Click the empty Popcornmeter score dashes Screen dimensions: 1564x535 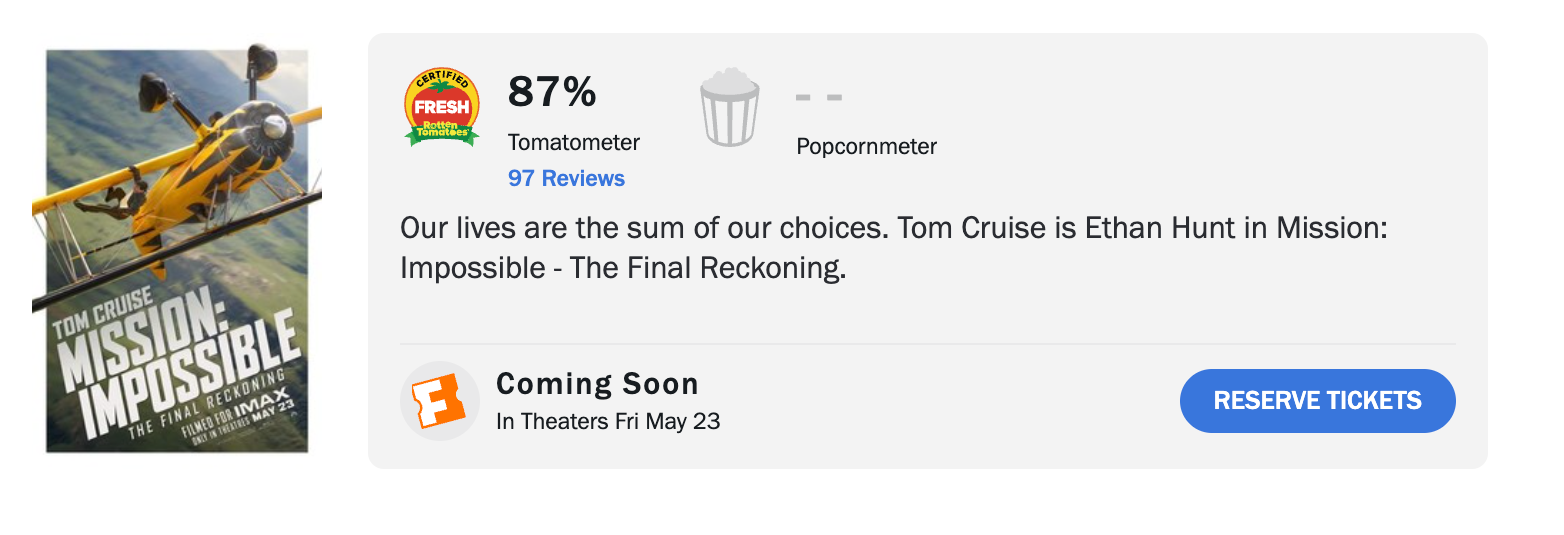click(x=819, y=97)
